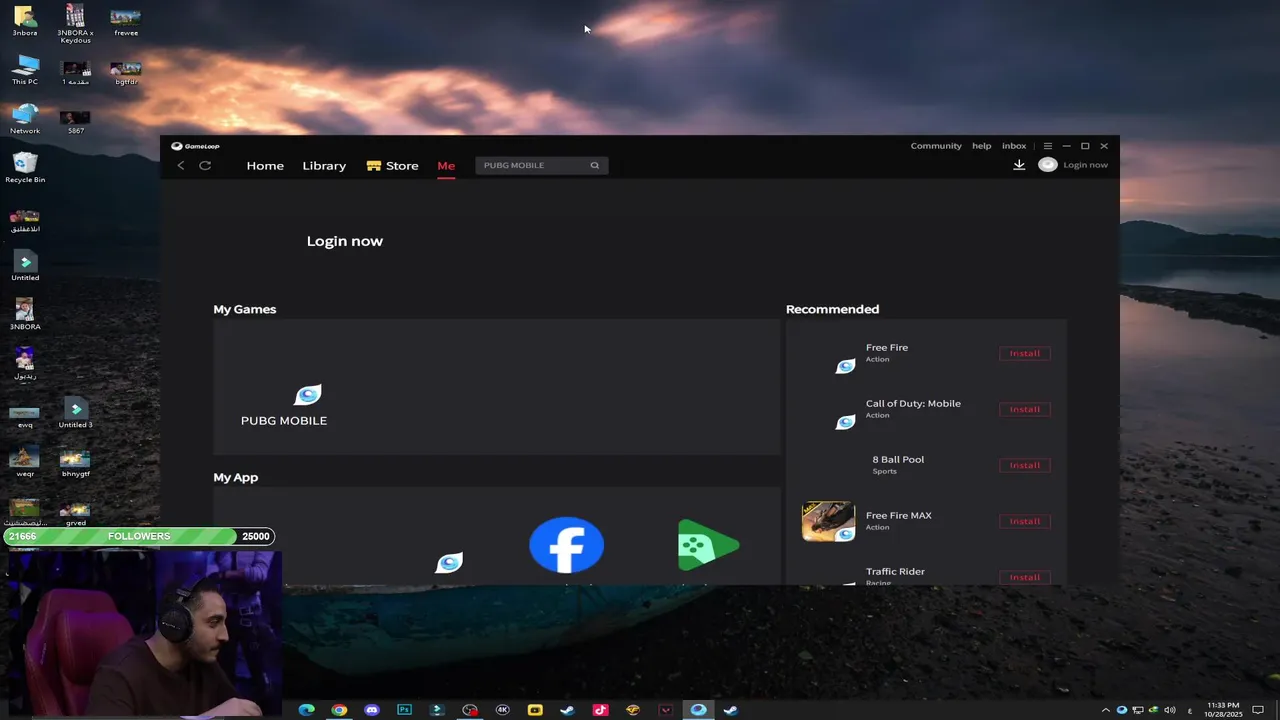Click the 'Call of Duty: Mobile' title

click(913, 403)
